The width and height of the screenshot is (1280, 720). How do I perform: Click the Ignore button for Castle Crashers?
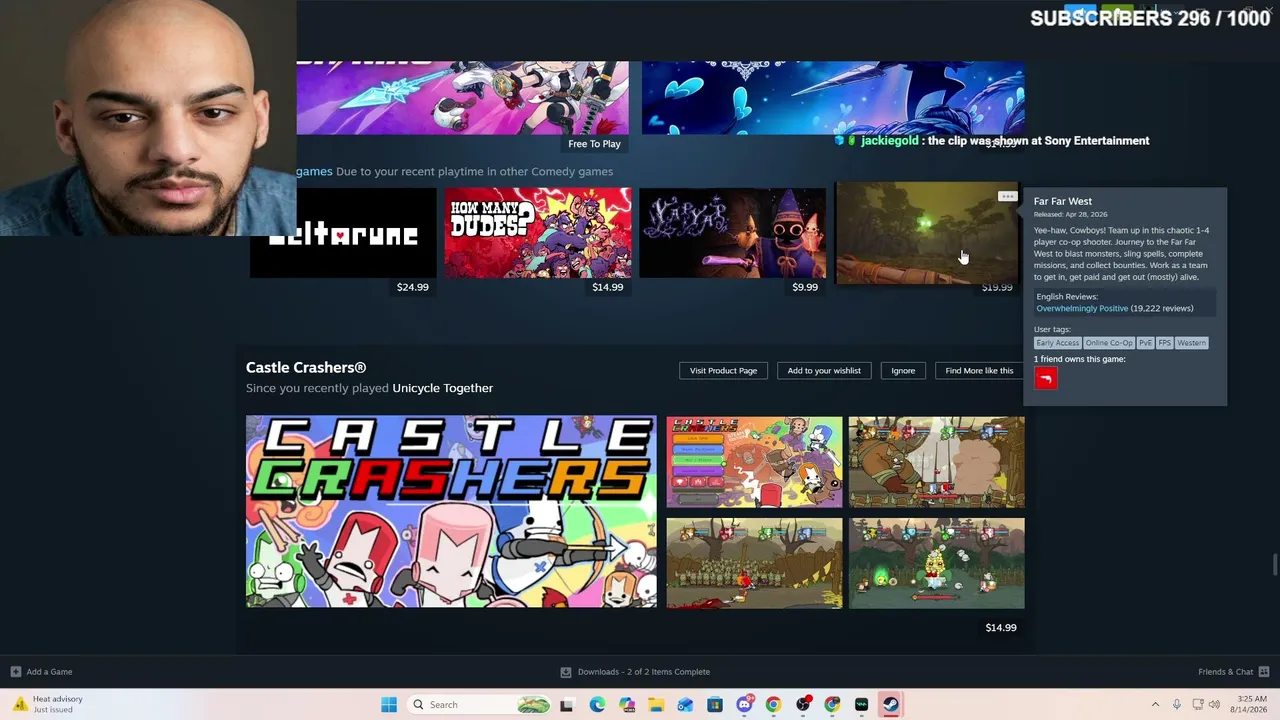coord(903,371)
